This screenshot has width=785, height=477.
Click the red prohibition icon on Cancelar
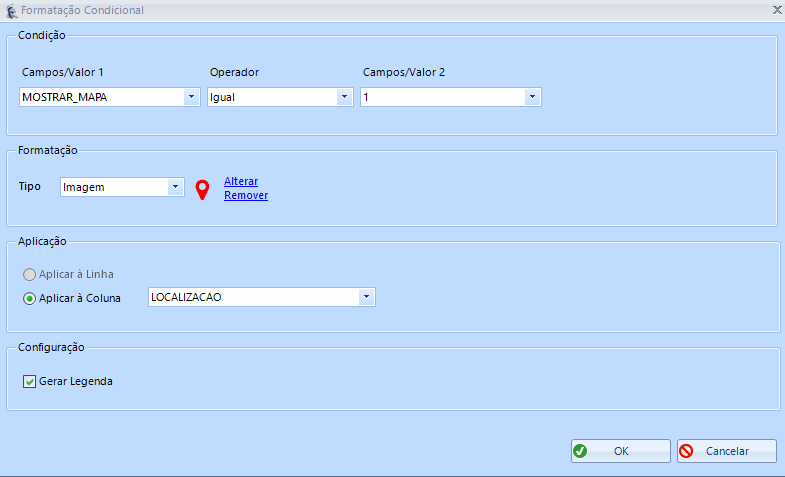(x=686, y=451)
